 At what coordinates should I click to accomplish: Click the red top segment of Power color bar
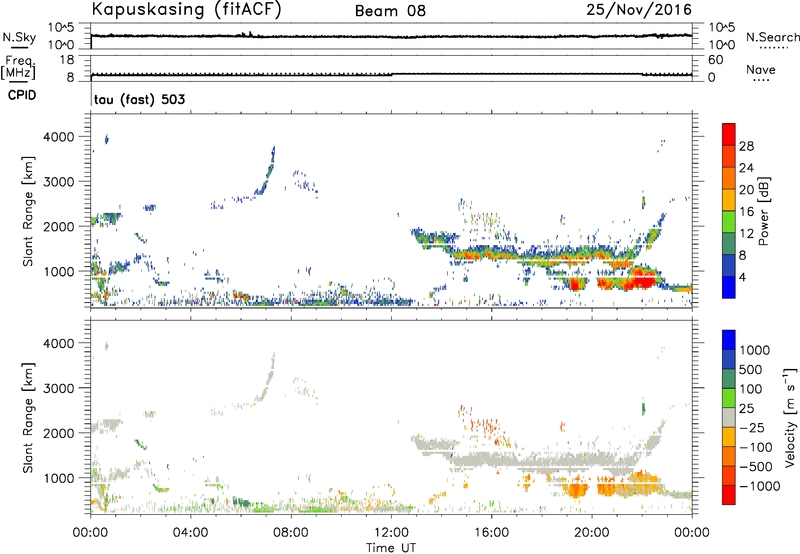[x=729, y=134]
